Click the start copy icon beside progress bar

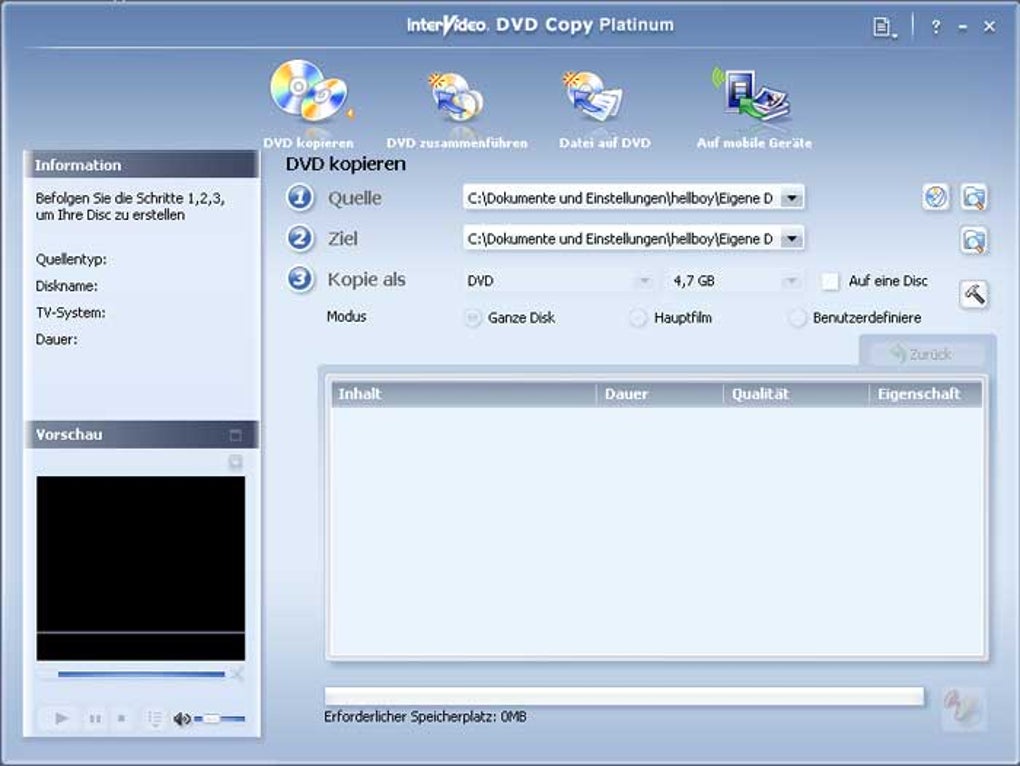(963, 707)
